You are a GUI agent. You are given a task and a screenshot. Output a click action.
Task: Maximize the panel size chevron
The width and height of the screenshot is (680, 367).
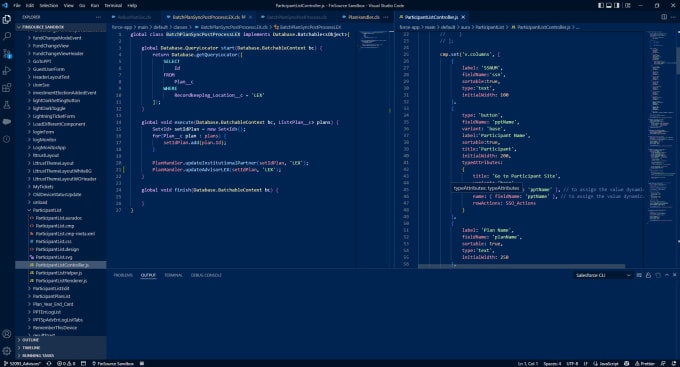point(667,275)
